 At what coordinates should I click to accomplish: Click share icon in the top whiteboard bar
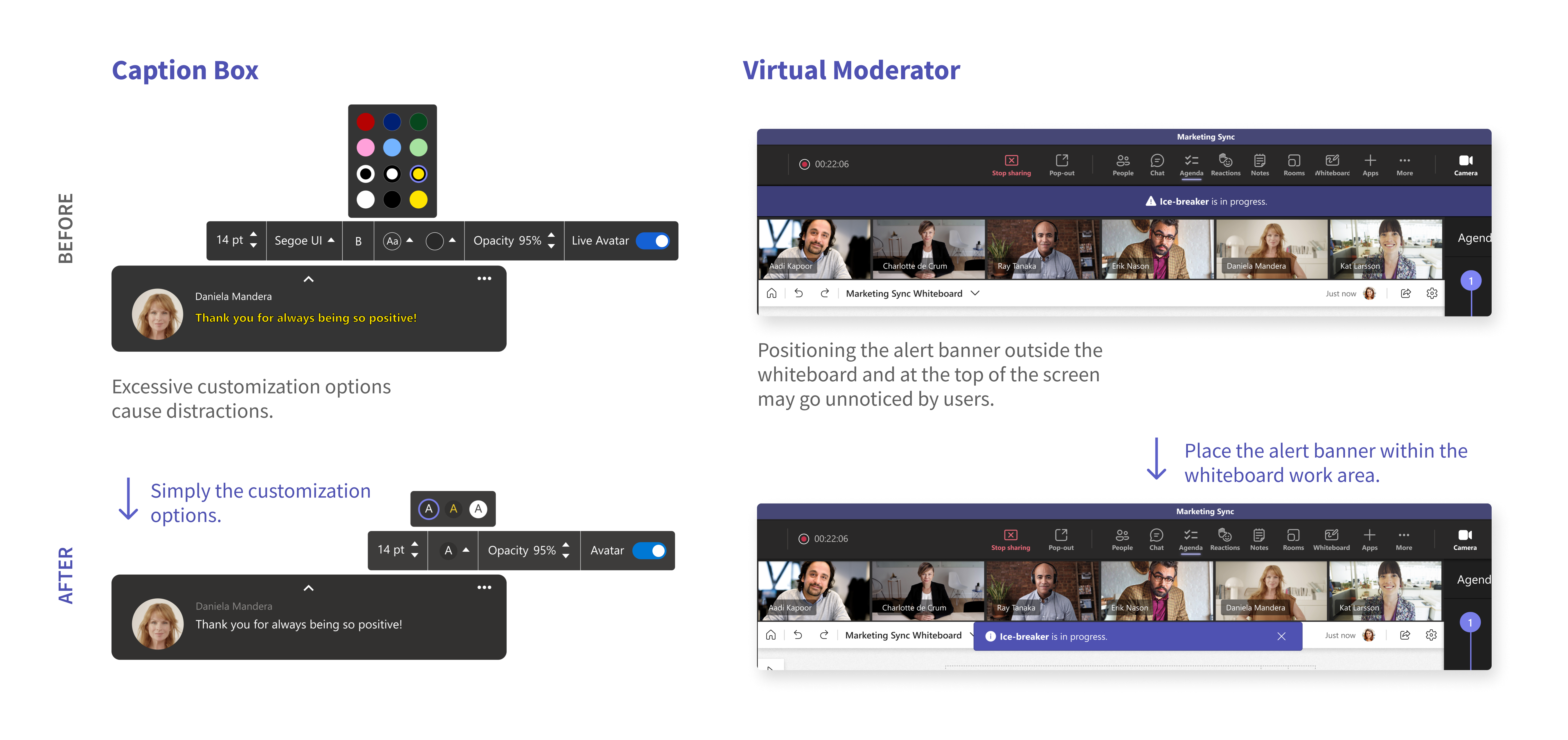[1405, 293]
